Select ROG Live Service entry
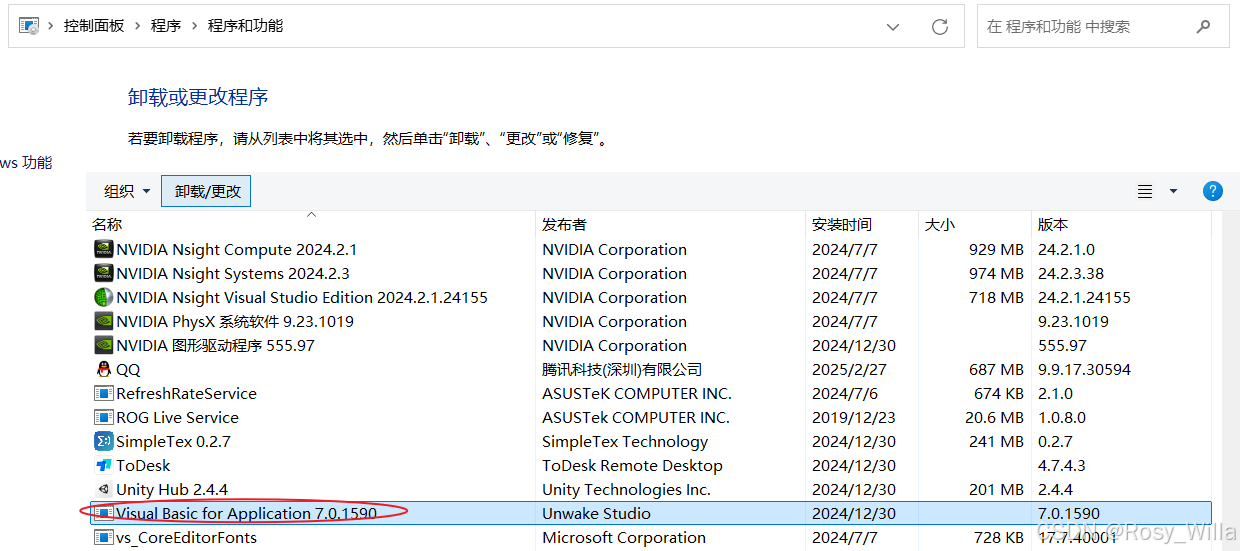Screen dimensions: 1240x551 177,418
